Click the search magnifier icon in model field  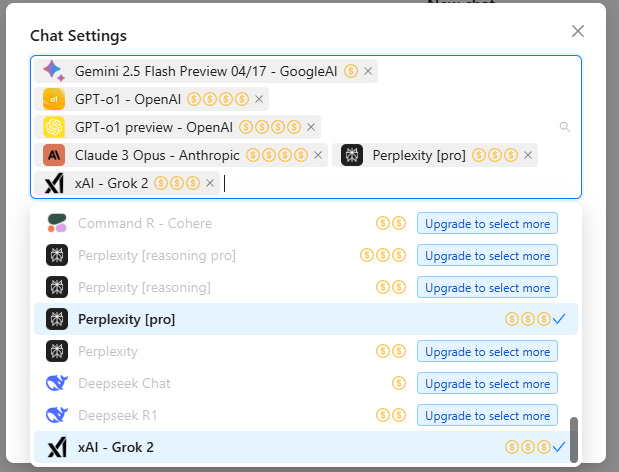pos(565,127)
